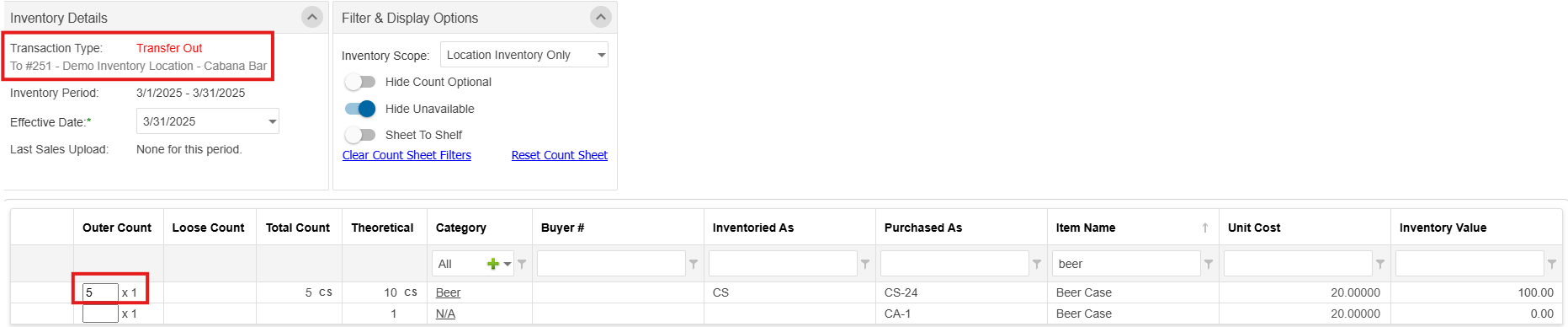Toggle the Hide Count Optional switch
The image size is (1568, 327).
coord(360,82)
